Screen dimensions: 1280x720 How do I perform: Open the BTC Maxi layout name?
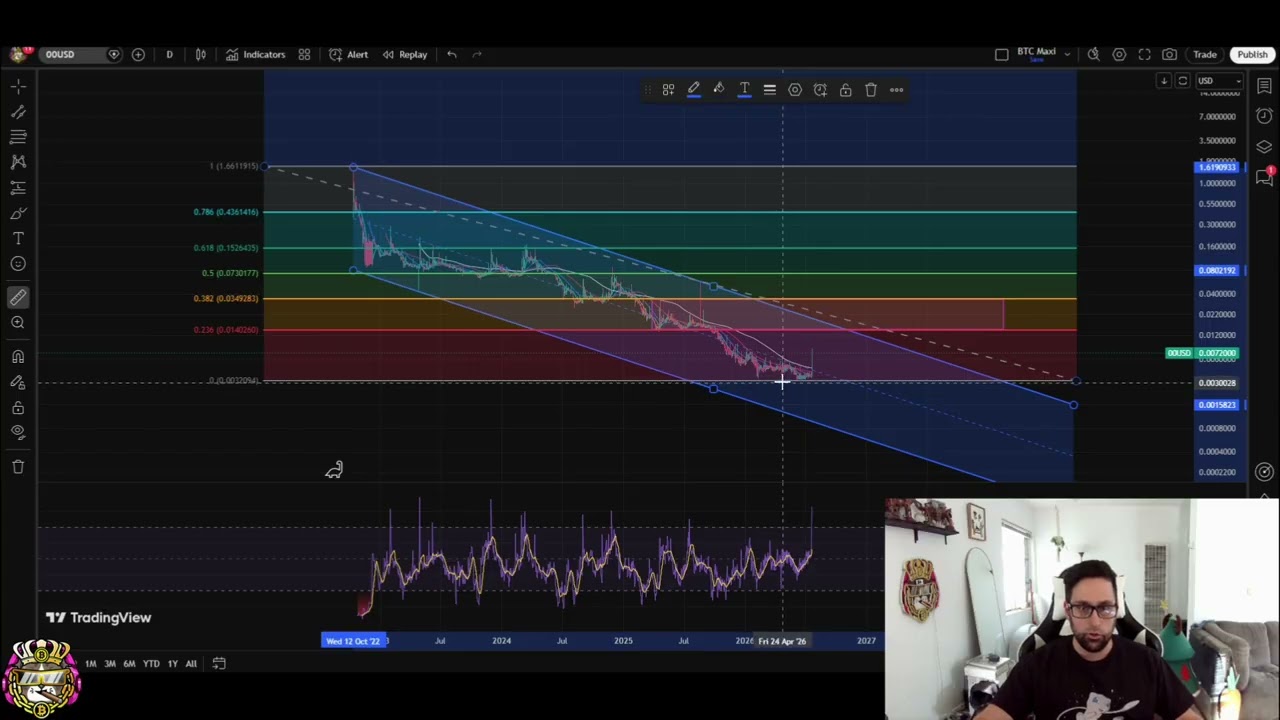tap(1036, 52)
